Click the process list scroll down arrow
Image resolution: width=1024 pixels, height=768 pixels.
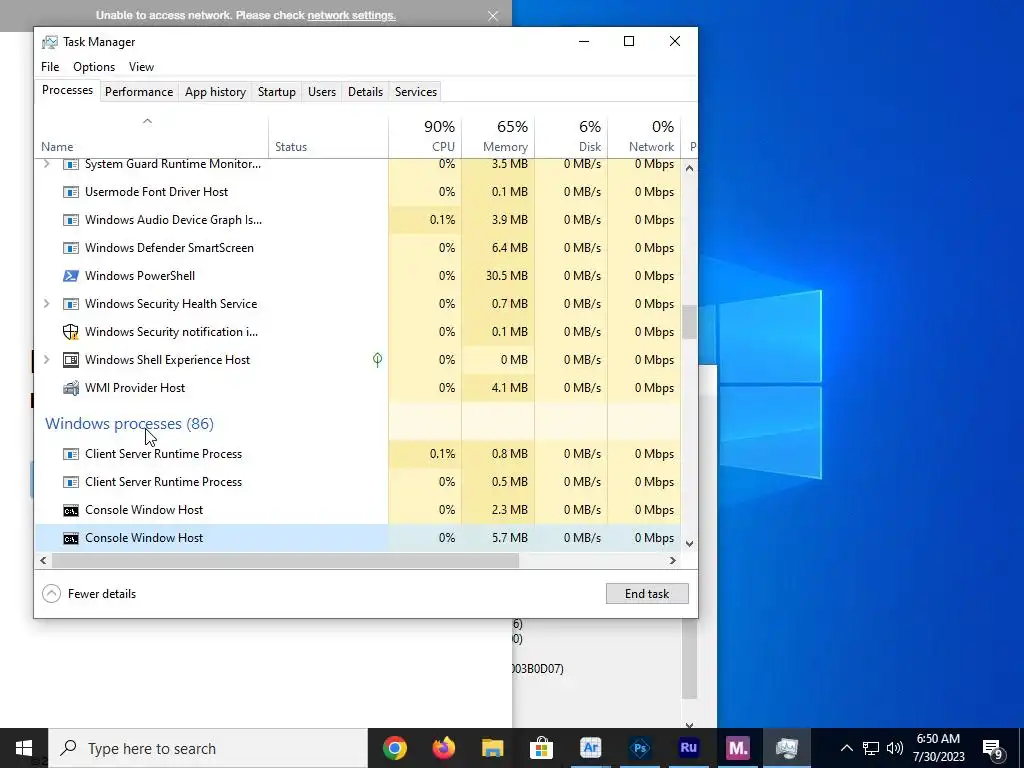click(x=689, y=543)
